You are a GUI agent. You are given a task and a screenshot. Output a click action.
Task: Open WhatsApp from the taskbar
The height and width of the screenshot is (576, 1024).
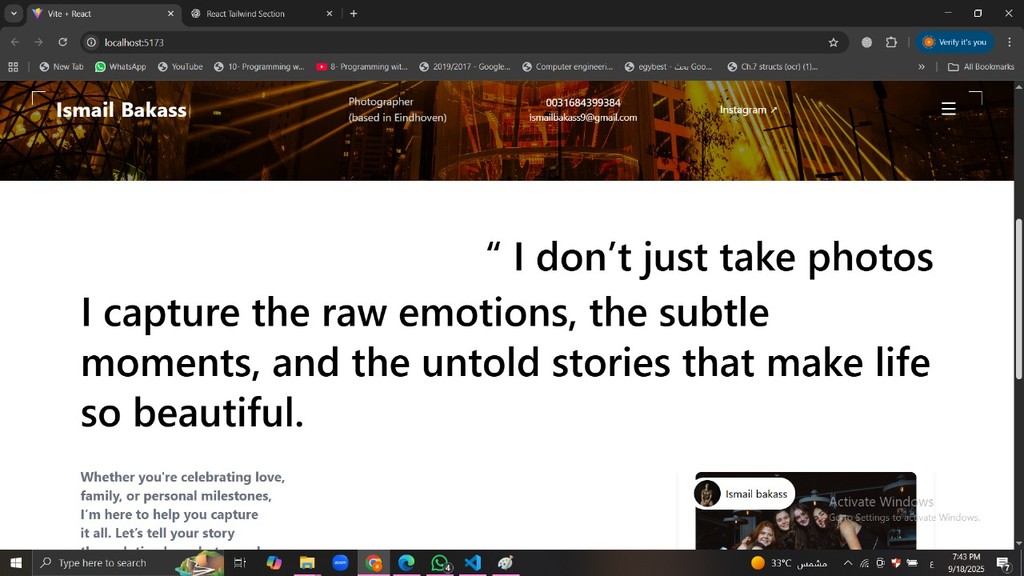point(440,562)
